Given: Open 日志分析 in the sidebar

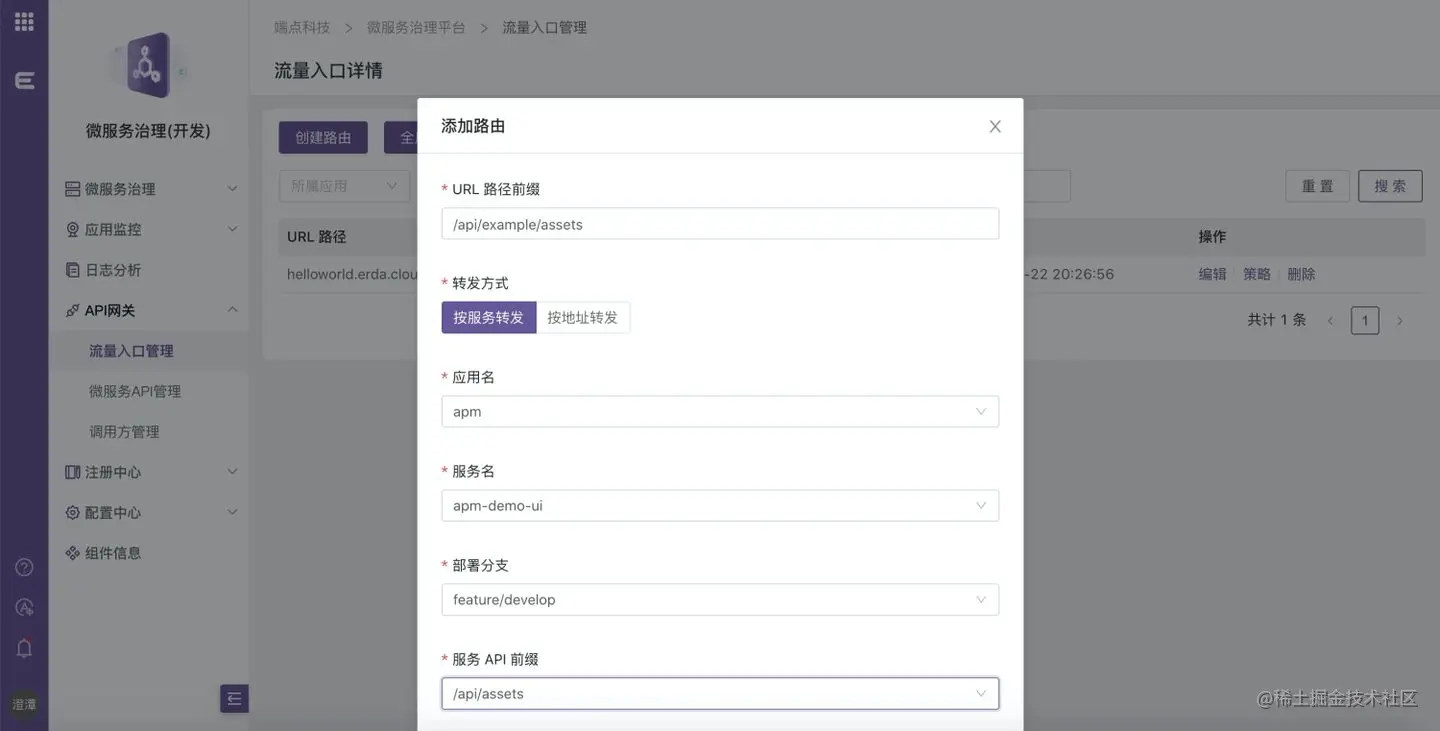Looking at the screenshot, I should tap(150, 270).
